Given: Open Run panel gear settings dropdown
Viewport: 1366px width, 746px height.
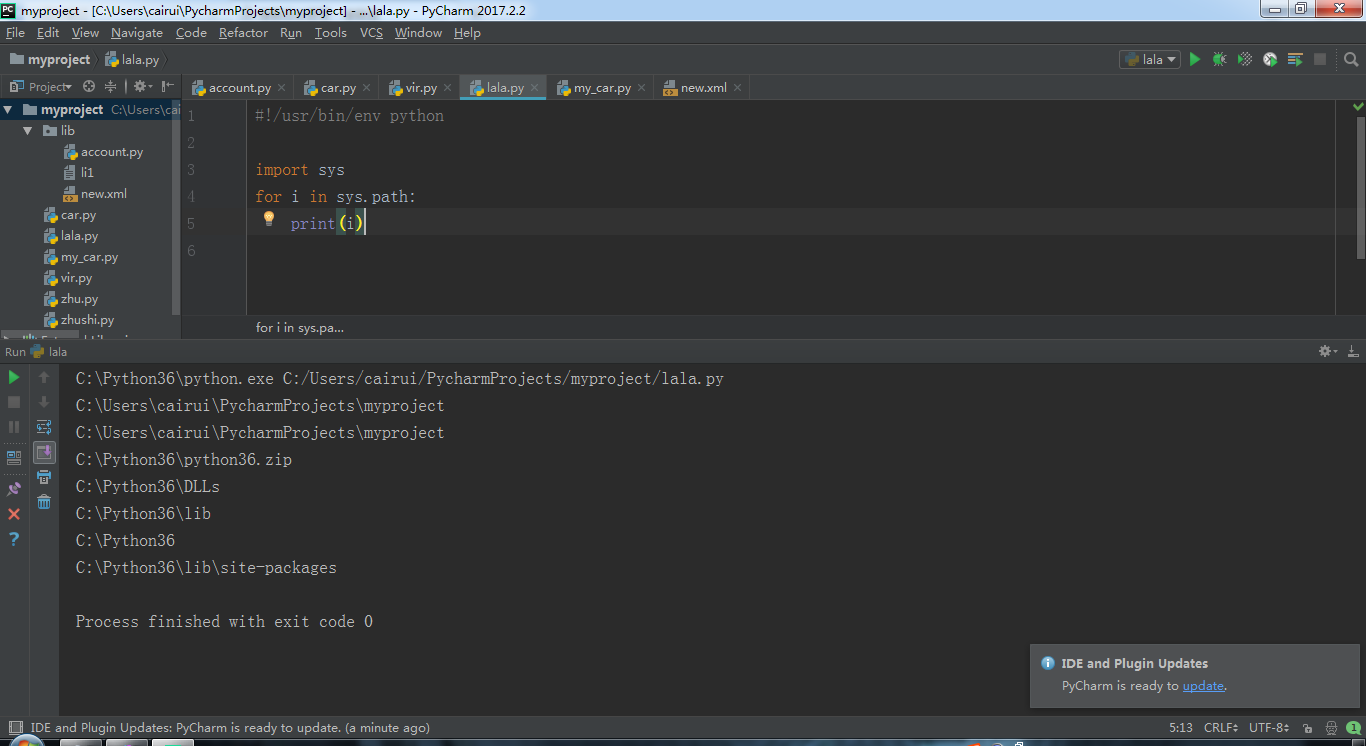Looking at the screenshot, I should tap(1327, 351).
